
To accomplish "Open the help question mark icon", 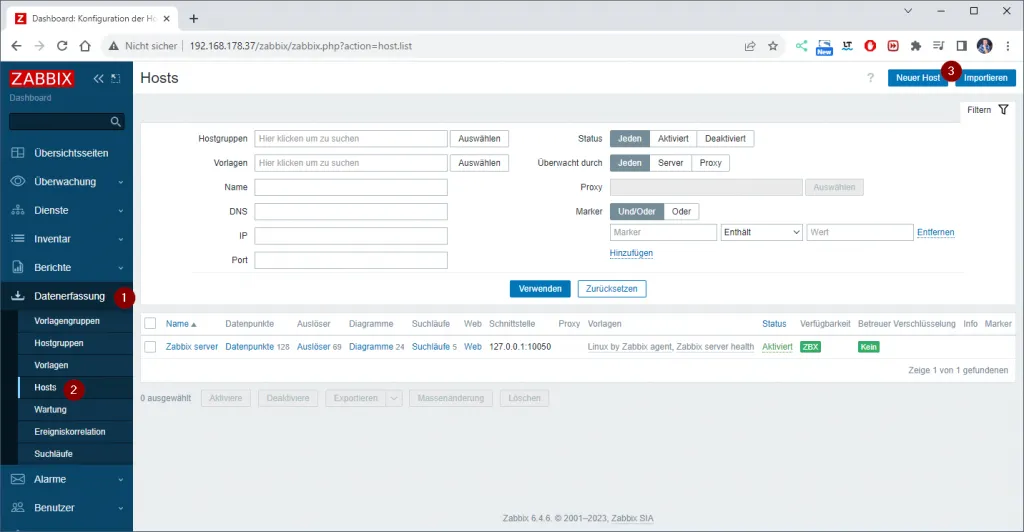I will point(871,78).
